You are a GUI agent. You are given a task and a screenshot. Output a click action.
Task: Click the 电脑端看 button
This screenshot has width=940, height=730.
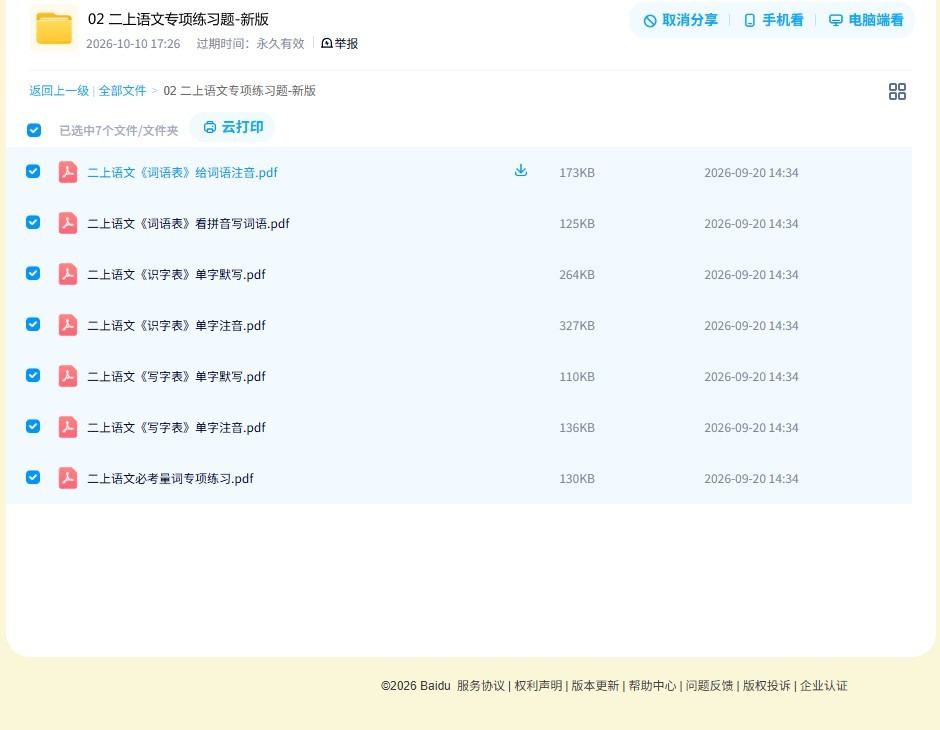click(866, 20)
